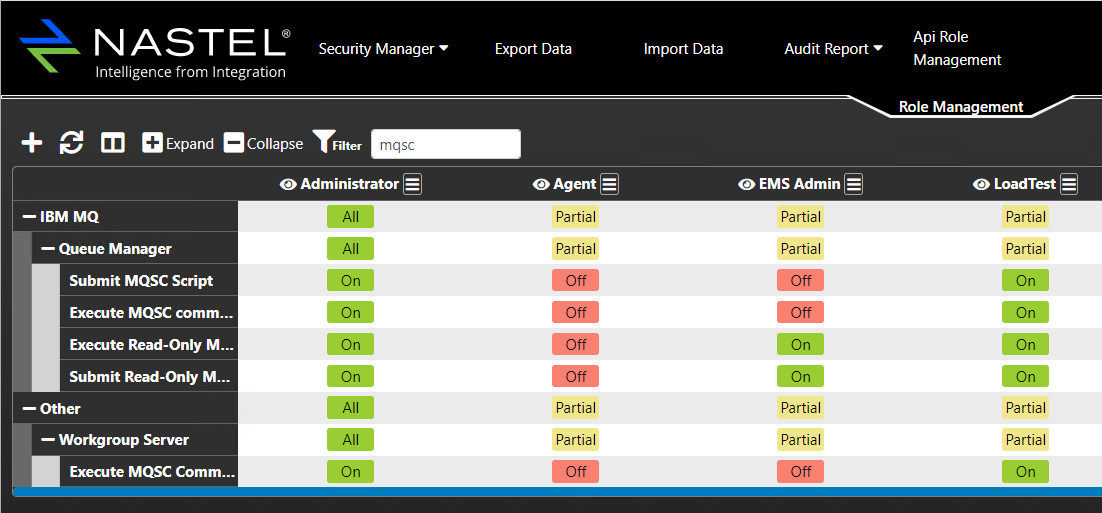Toggle Workgroup Server Execute MQSC On for LoadTest
This screenshot has width=1102, height=513.
1025,472
